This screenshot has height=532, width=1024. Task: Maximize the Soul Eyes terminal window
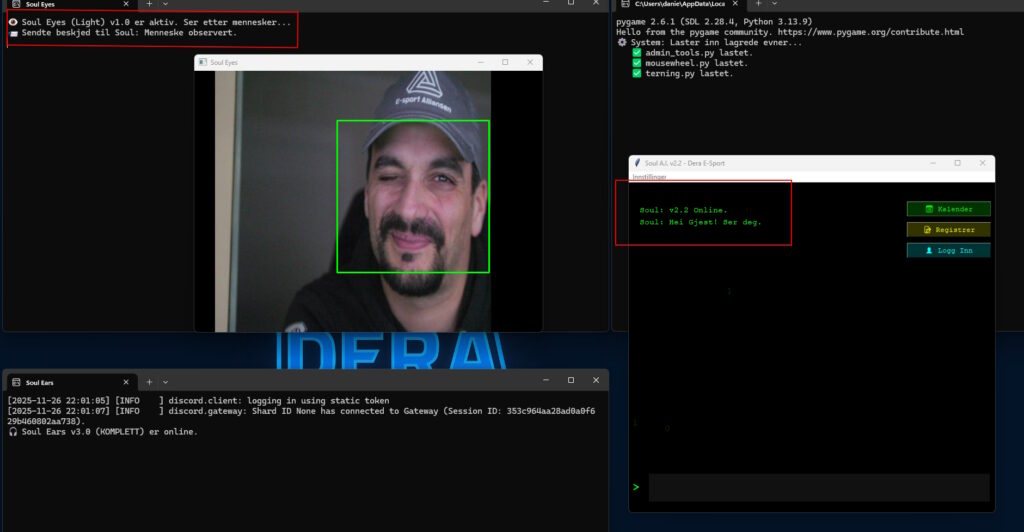pyautogui.click(x=571, y=3)
